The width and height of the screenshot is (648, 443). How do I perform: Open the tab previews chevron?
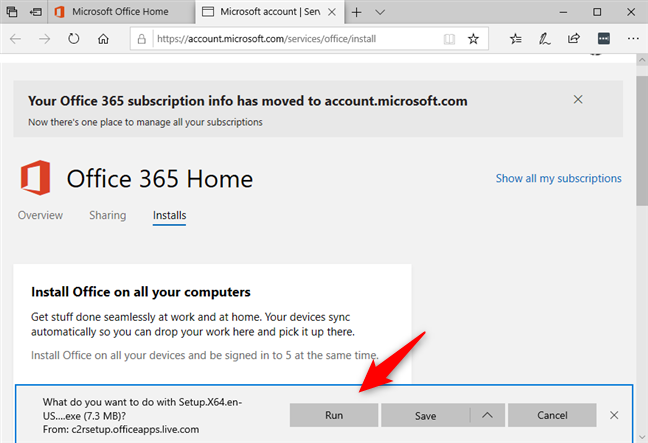[380, 12]
